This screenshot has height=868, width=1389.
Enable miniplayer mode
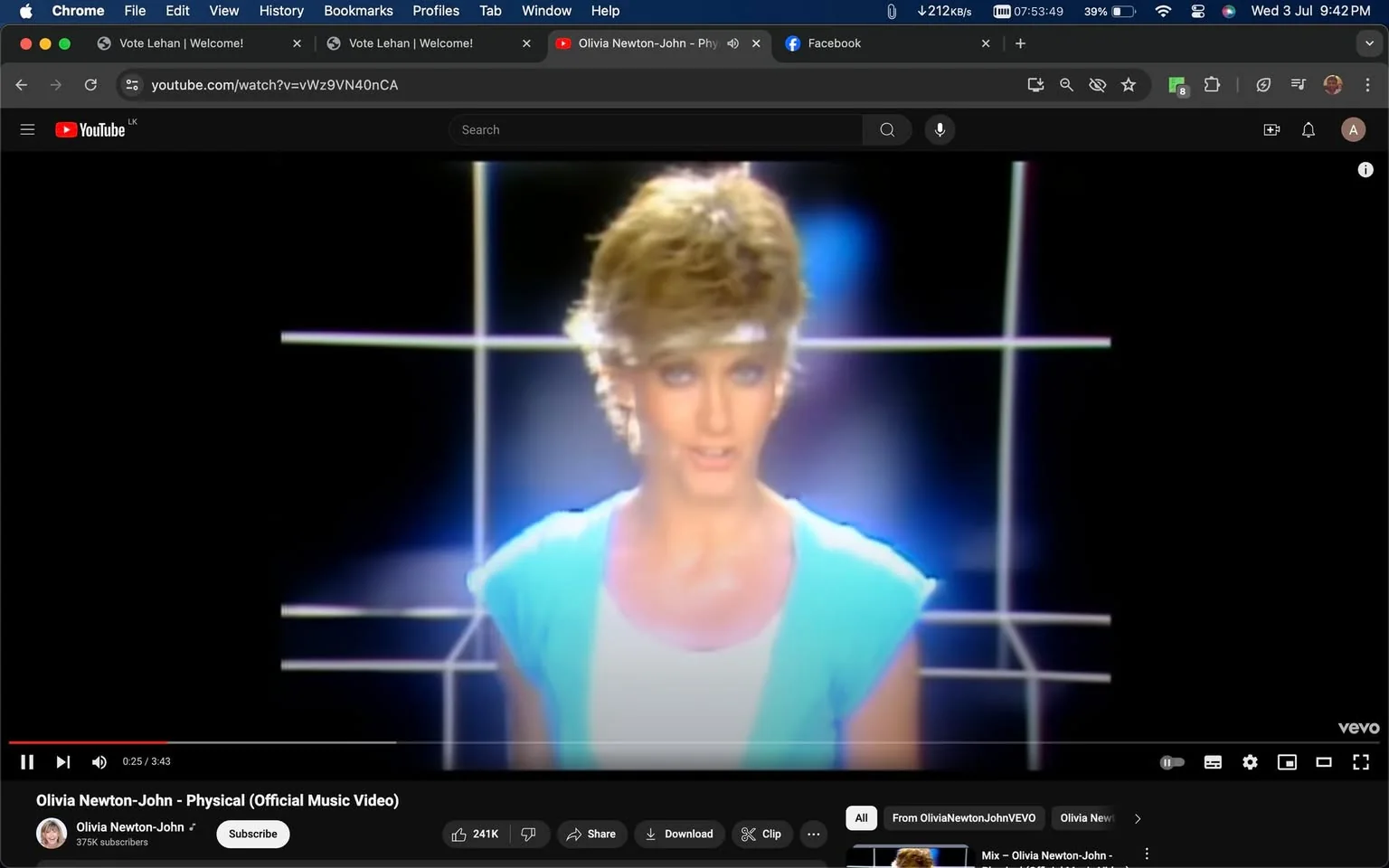(1287, 762)
